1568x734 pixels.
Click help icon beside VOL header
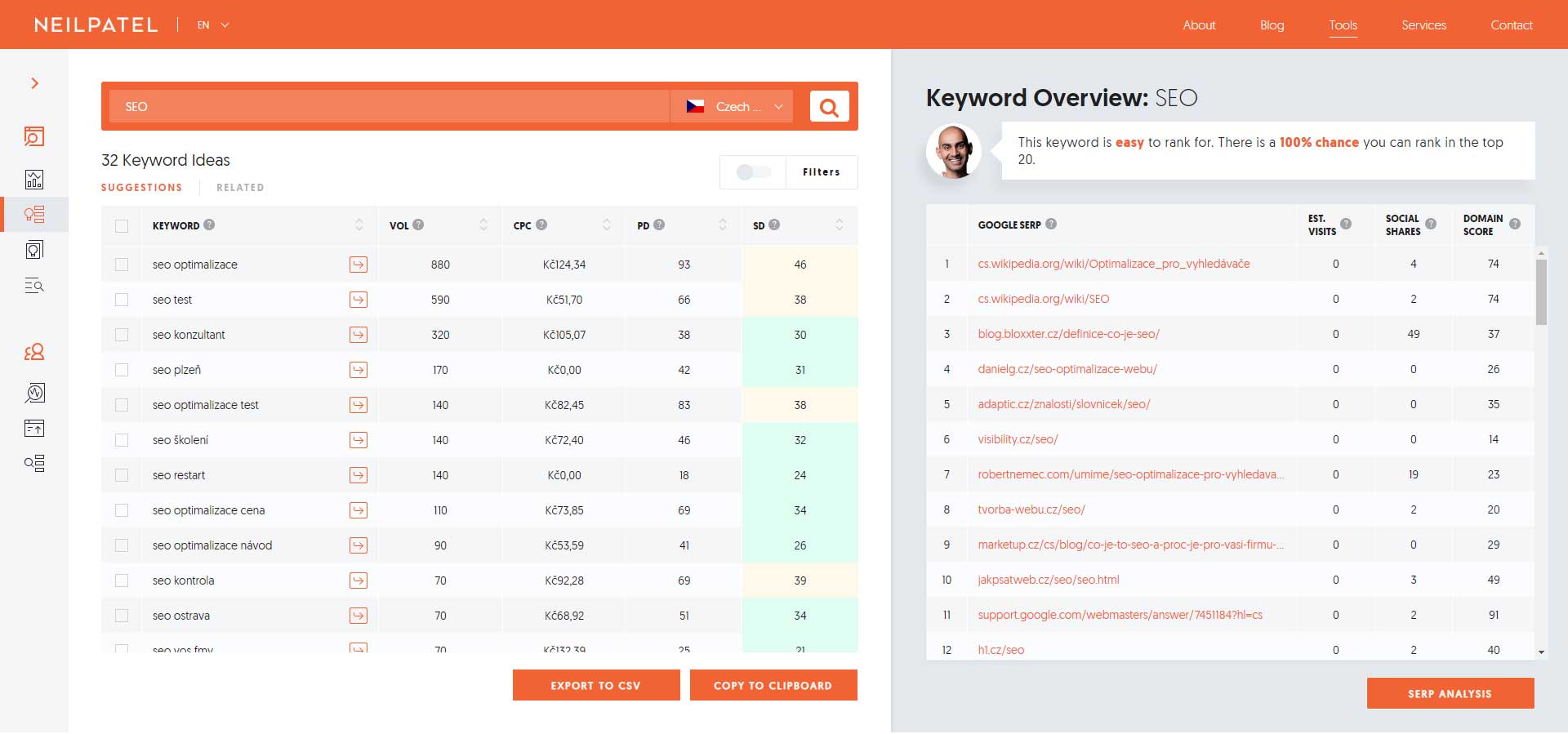tap(418, 225)
